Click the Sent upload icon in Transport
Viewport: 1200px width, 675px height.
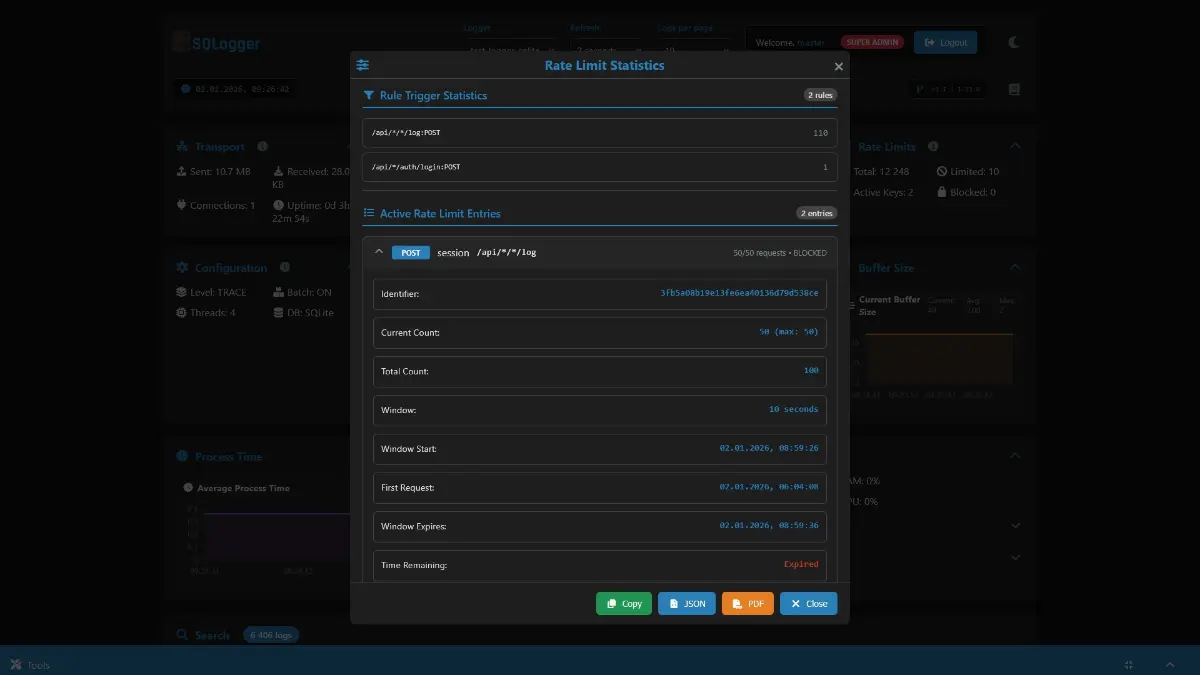click(181, 171)
